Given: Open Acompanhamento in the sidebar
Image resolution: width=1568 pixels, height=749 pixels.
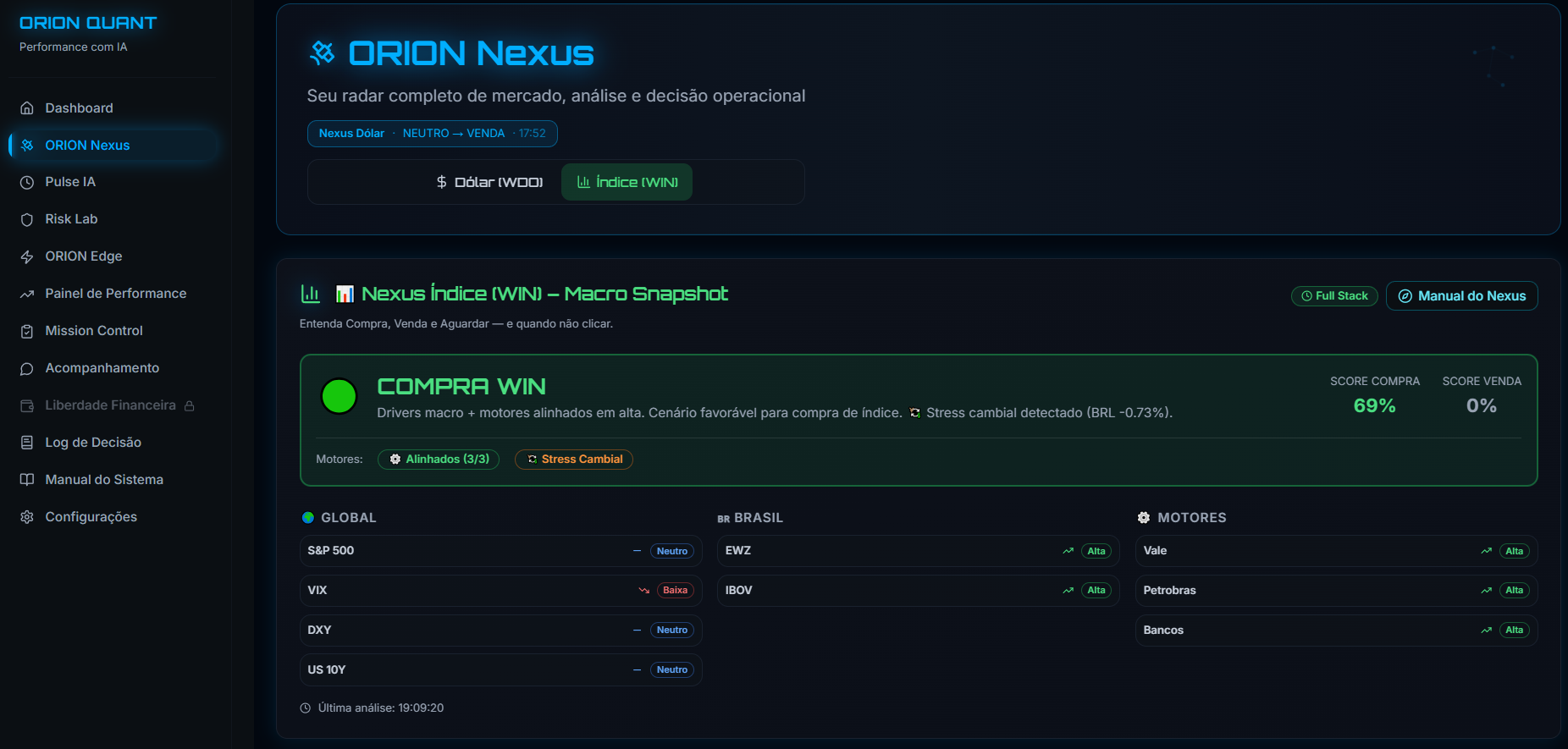Looking at the screenshot, I should point(113,368).
